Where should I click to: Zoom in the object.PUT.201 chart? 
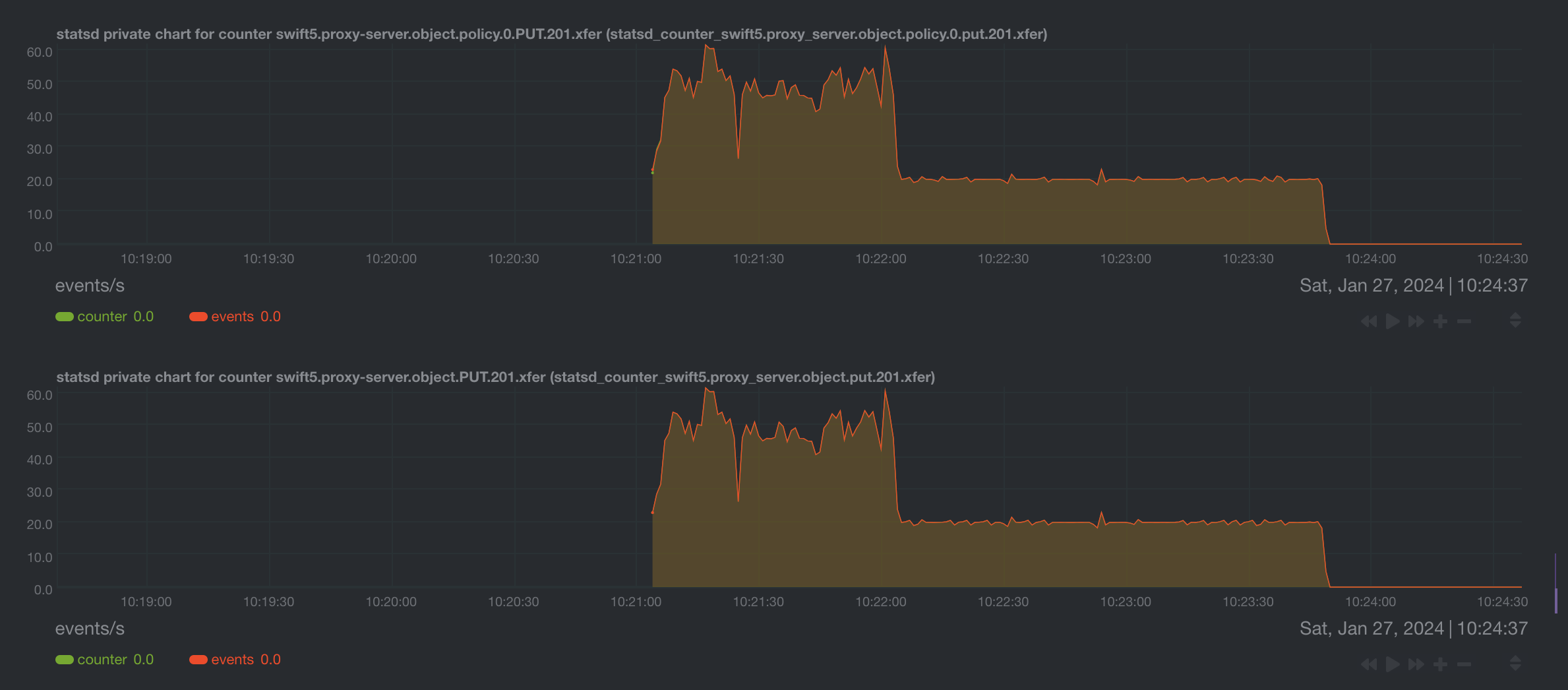tap(1441, 664)
